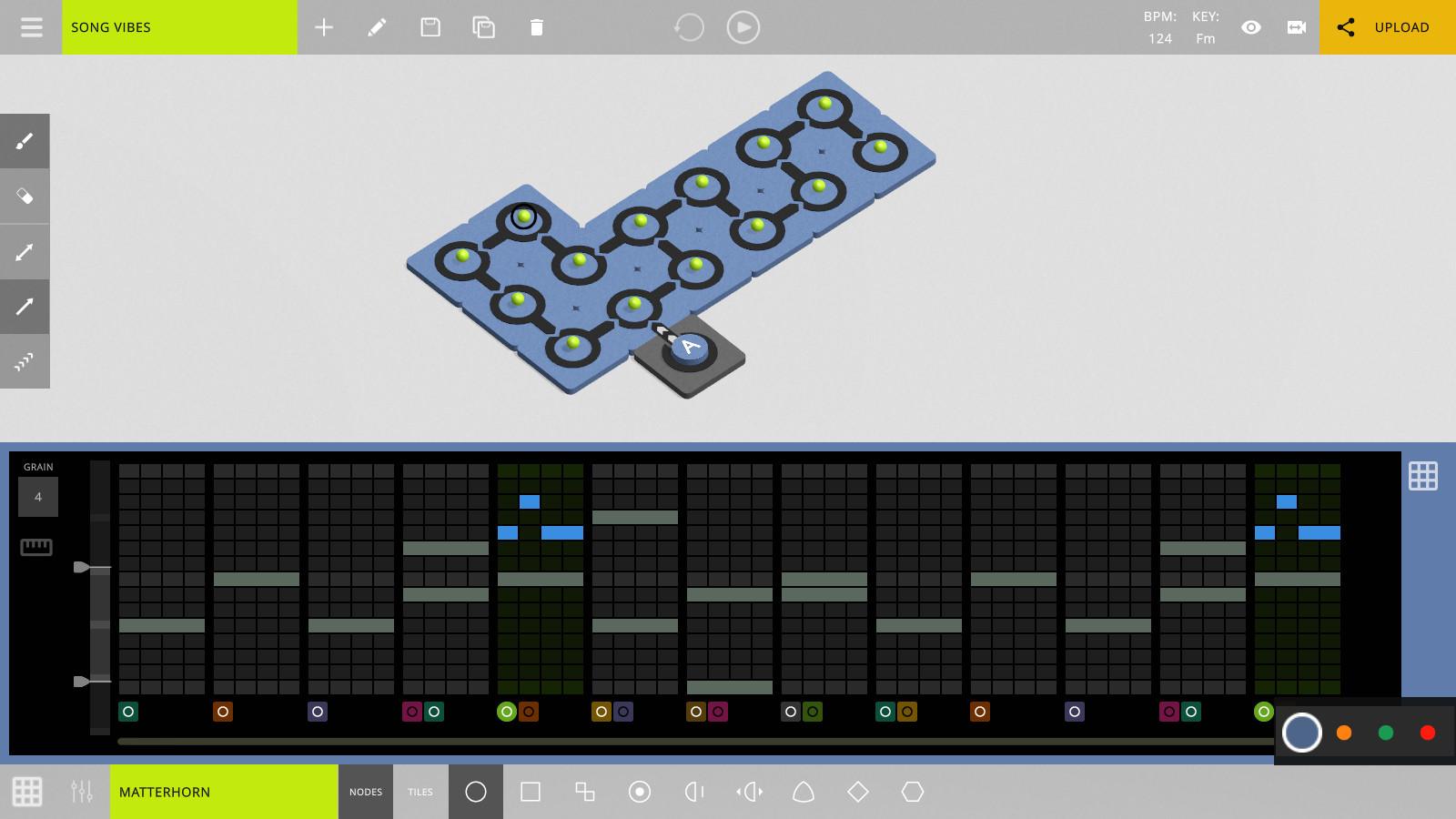Select the hexagon node shape
The image size is (1456, 819).
pyautogui.click(x=913, y=792)
